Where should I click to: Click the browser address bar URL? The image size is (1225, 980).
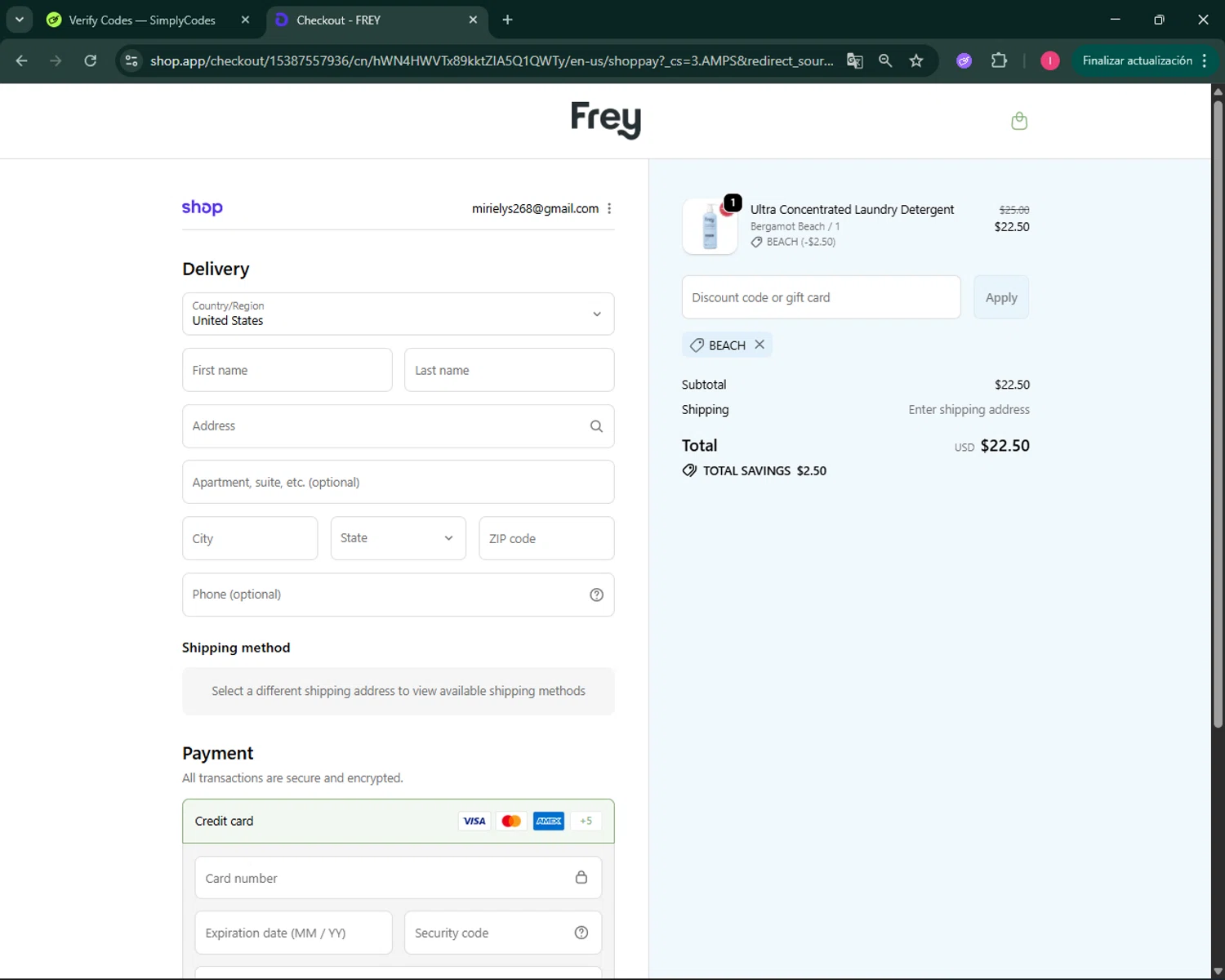click(492, 60)
